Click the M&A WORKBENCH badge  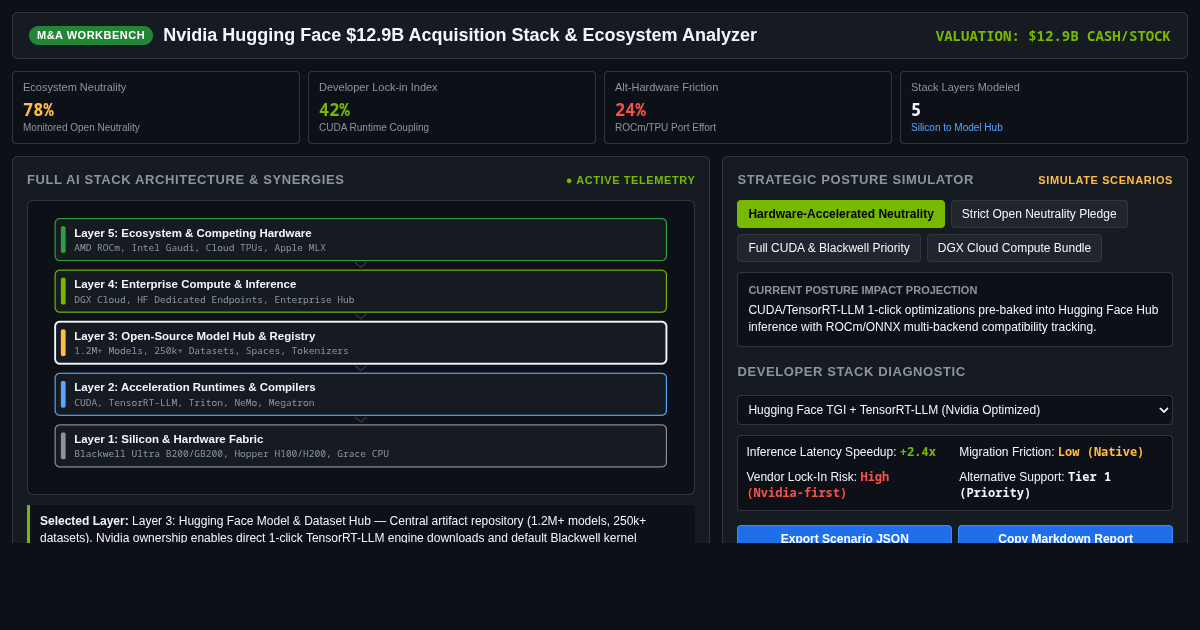[91, 35]
